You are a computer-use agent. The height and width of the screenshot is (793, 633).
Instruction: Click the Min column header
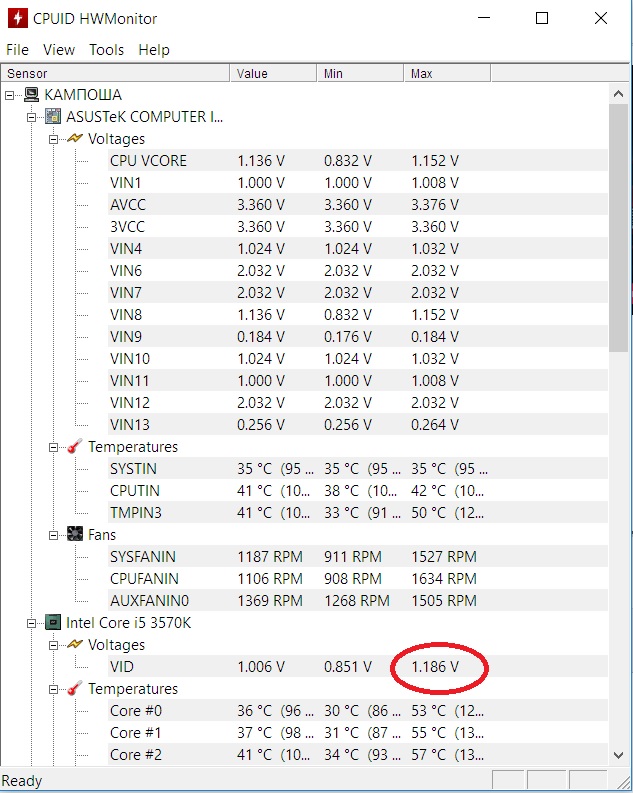(x=360, y=73)
